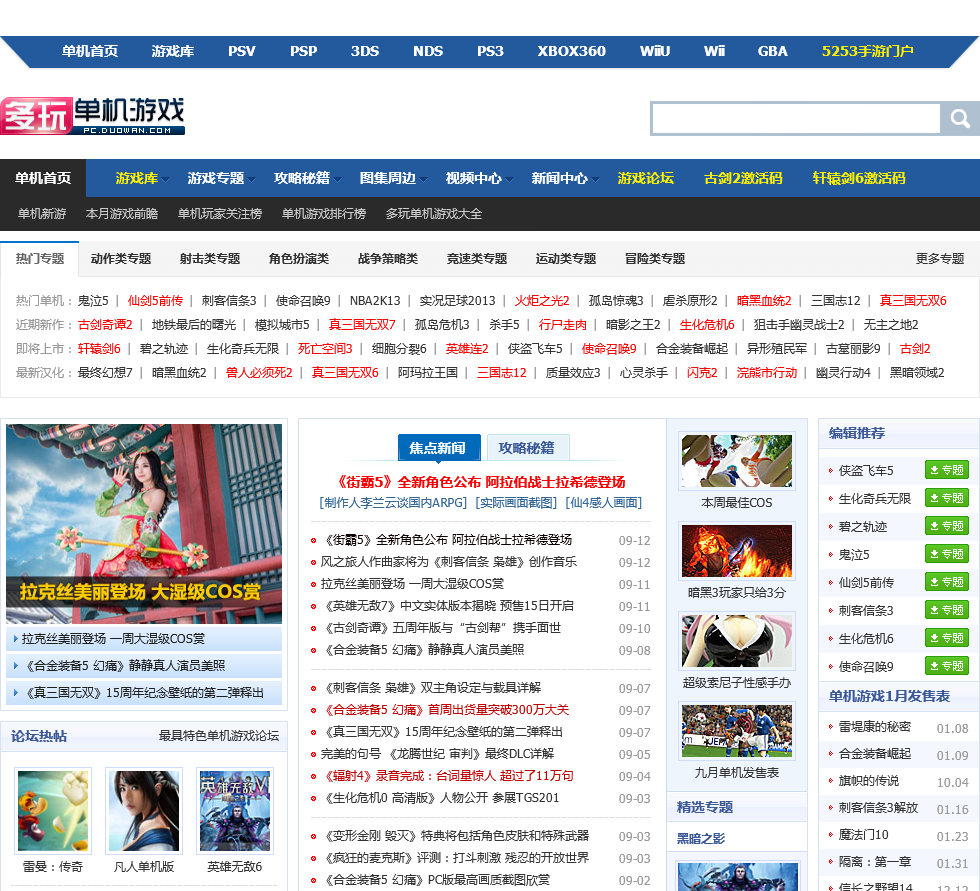Download topic button for 仙剑5前传
The width and height of the screenshot is (980, 891).
click(x=946, y=582)
